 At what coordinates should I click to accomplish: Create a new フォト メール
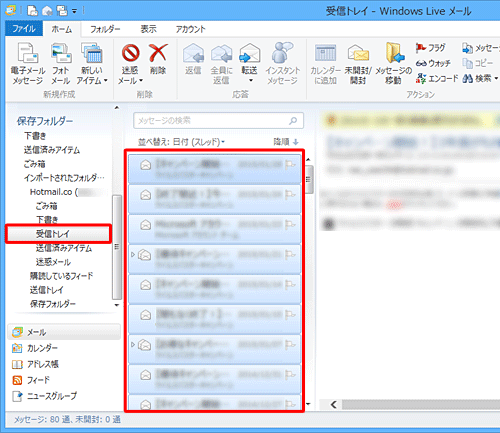[x=61, y=64]
